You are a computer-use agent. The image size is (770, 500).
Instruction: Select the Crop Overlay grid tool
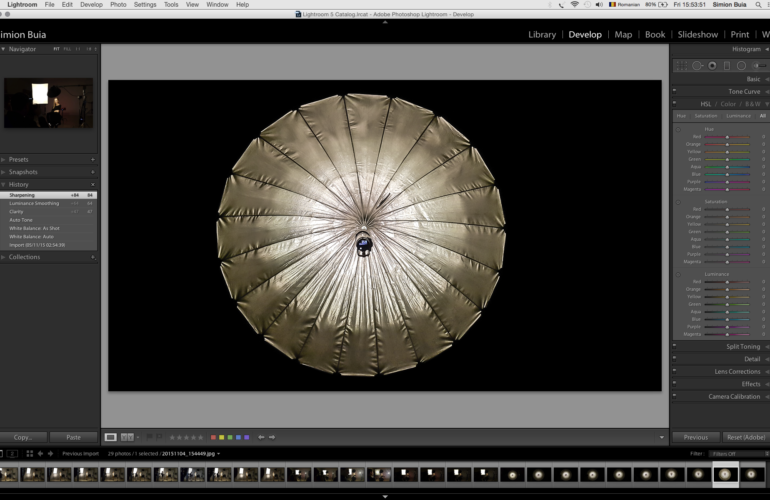682,65
